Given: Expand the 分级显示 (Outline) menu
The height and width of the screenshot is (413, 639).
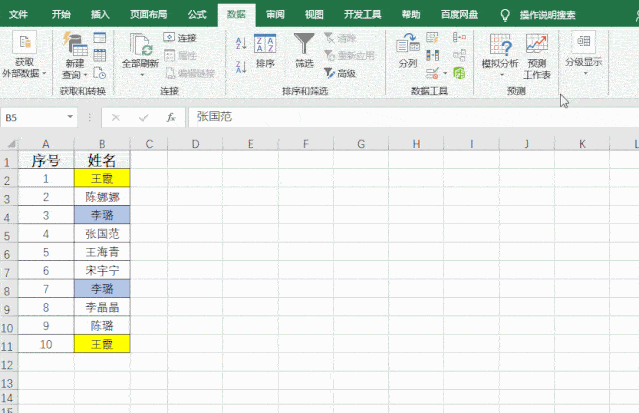Looking at the screenshot, I should point(584,54).
